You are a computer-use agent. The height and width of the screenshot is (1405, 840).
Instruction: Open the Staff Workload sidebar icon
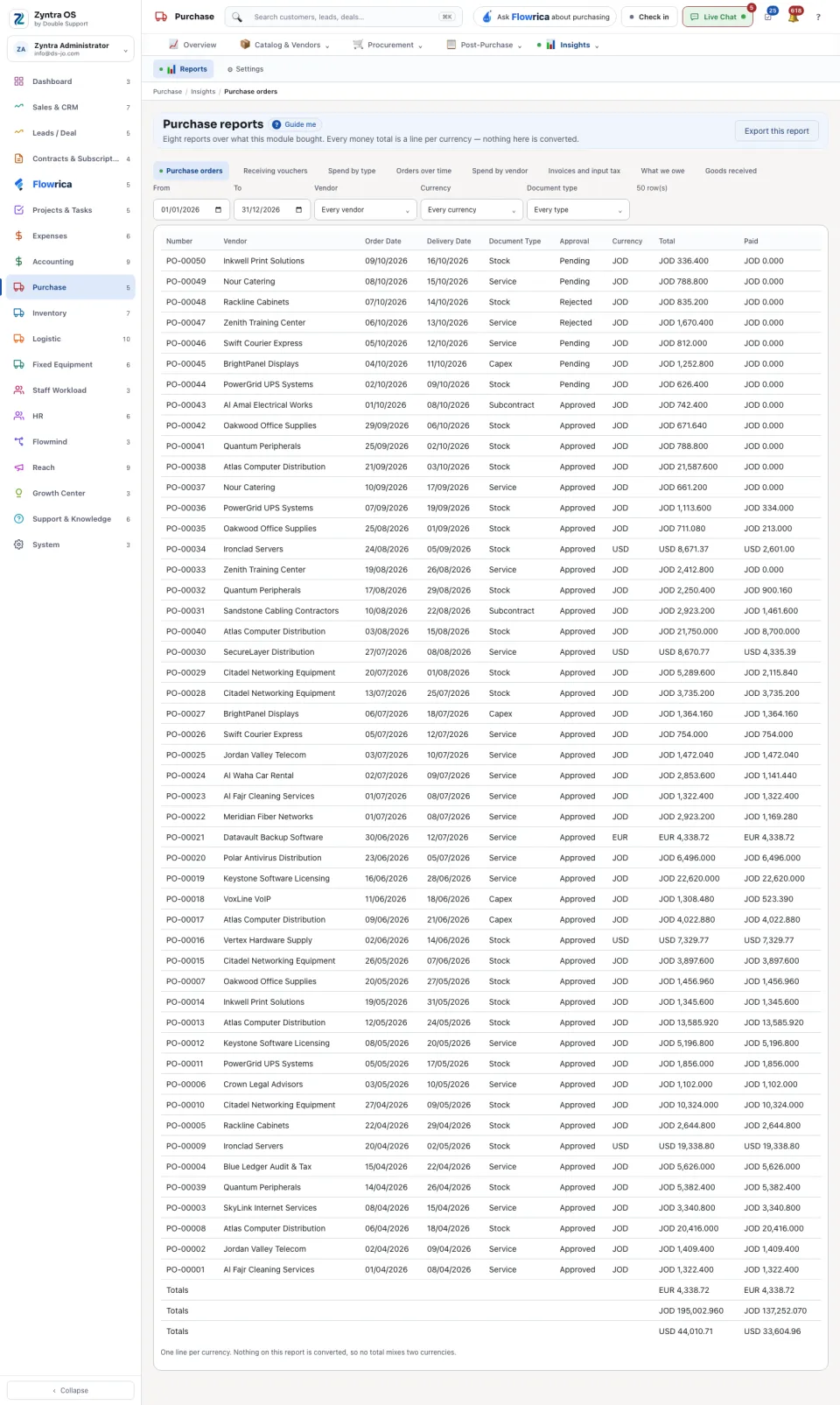tap(19, 390)
